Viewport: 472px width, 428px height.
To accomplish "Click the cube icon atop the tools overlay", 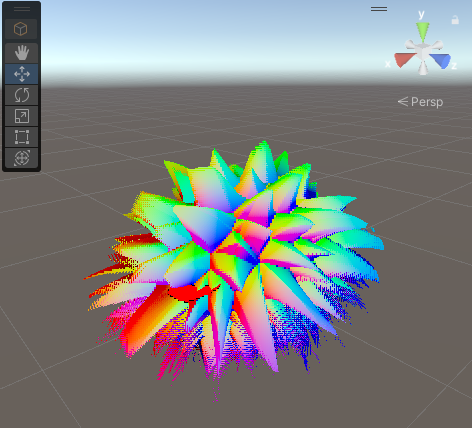I will 21,29.
